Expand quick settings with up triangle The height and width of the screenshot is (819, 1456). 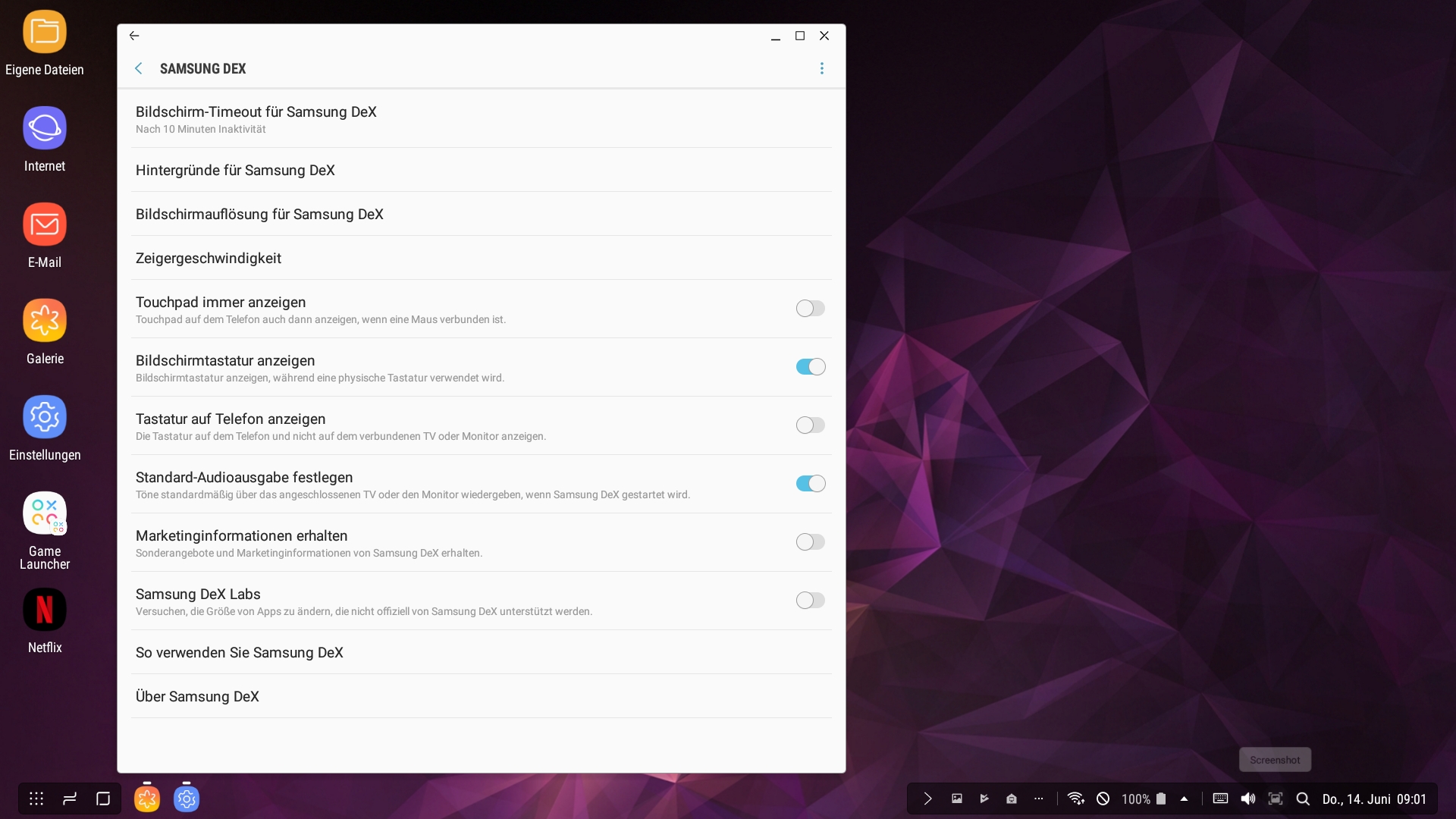tap(1184, 799)
